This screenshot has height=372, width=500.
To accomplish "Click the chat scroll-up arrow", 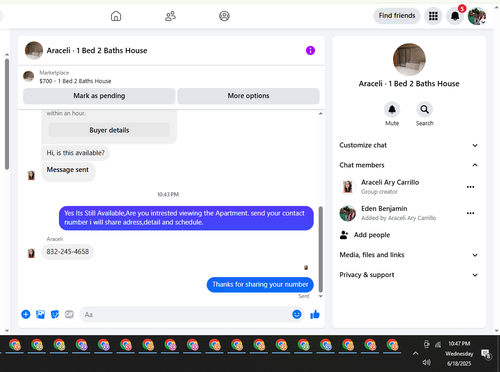I will click(321, 114).
